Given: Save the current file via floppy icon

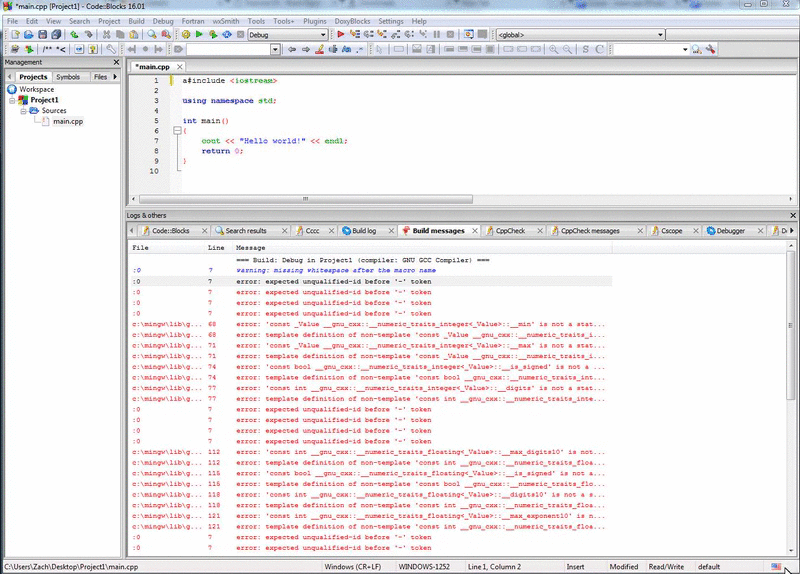Looking at the screenshot, I should 42,35.
